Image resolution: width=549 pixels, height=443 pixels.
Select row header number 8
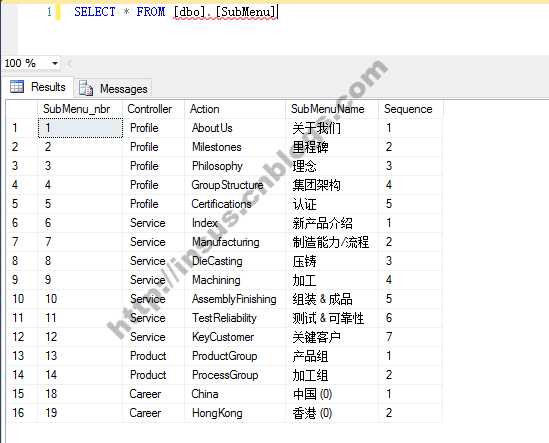pyautogui.click(x=22, y=261)
